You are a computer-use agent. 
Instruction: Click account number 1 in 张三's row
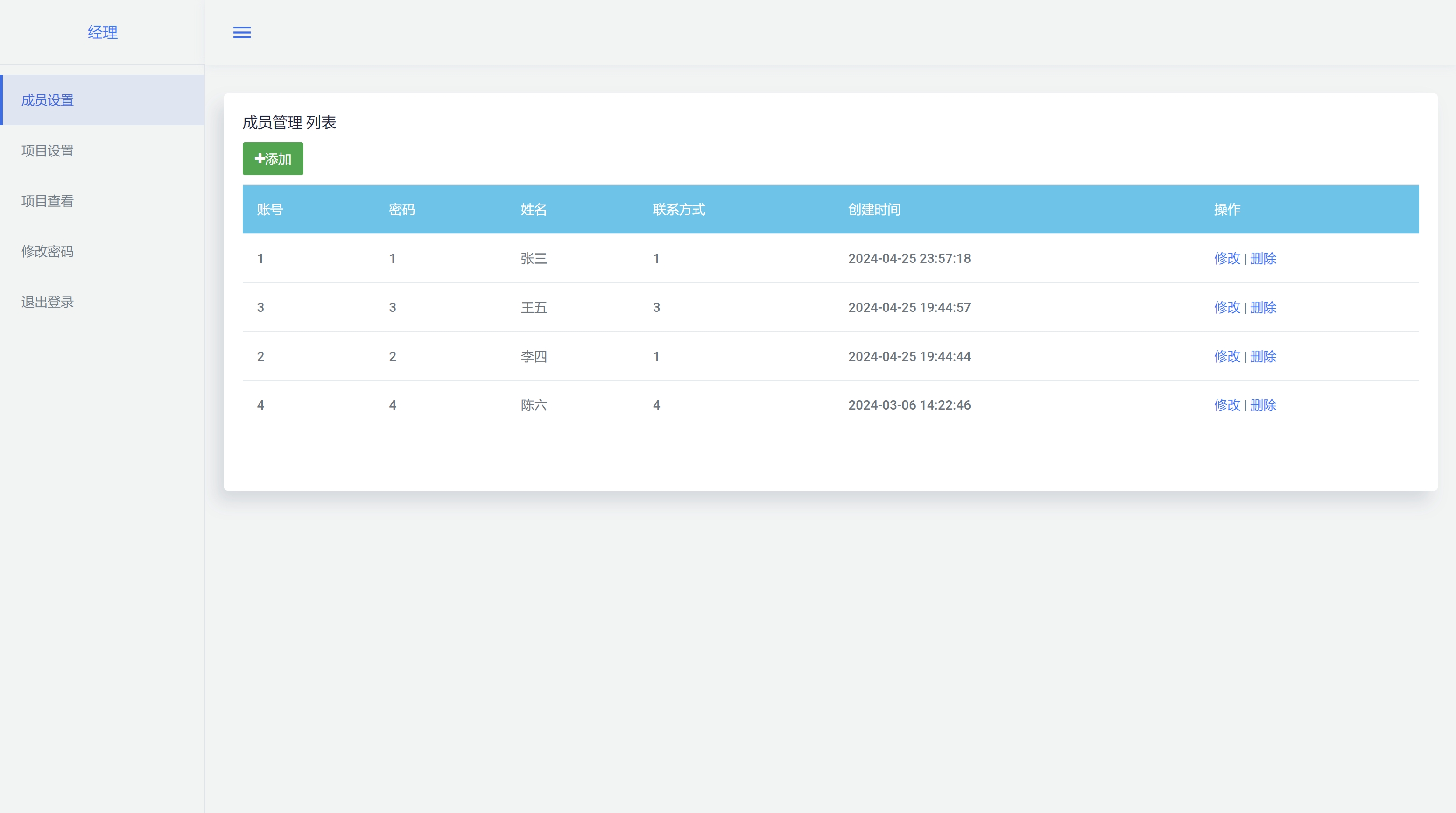pyautogui.click(x=260, y=258)
